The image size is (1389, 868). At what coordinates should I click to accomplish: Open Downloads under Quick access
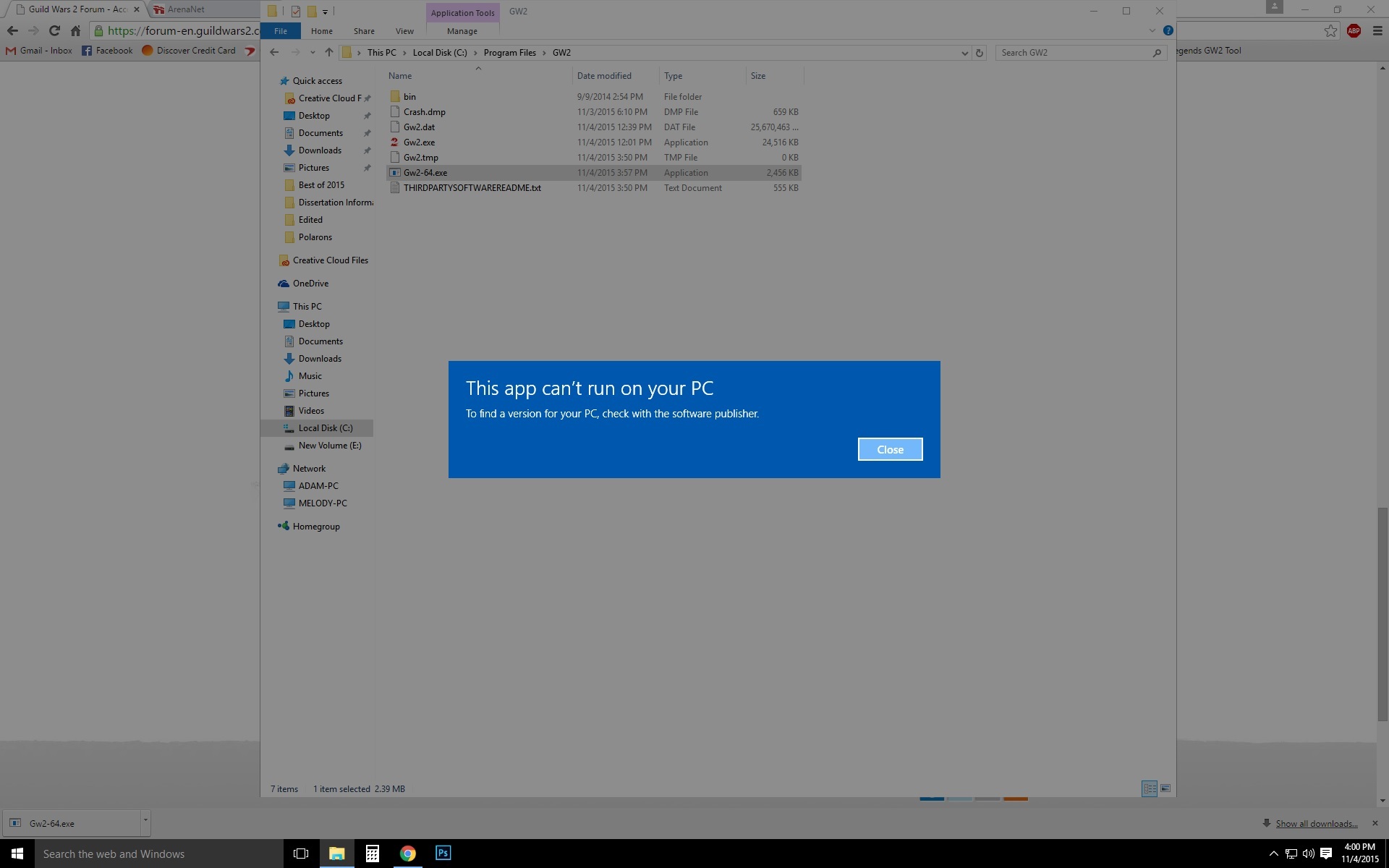[320, 150]
